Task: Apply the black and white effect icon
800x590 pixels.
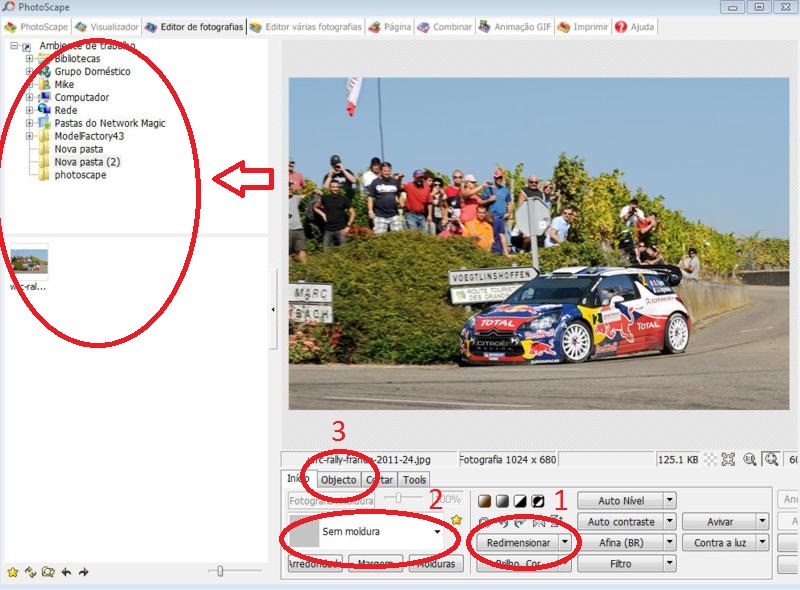Action: (x=520, y=501)
